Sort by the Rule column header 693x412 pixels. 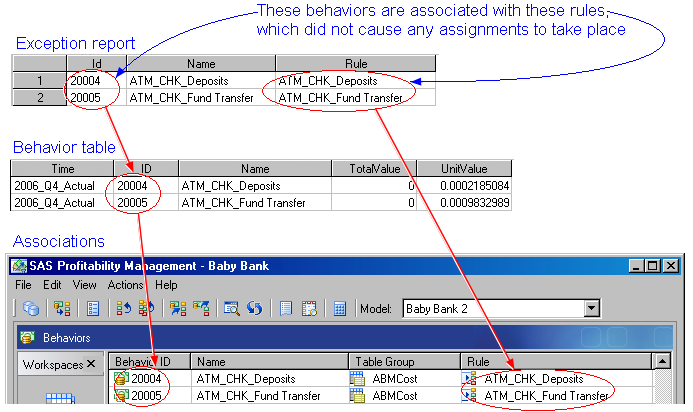click(x=553, y=361)
